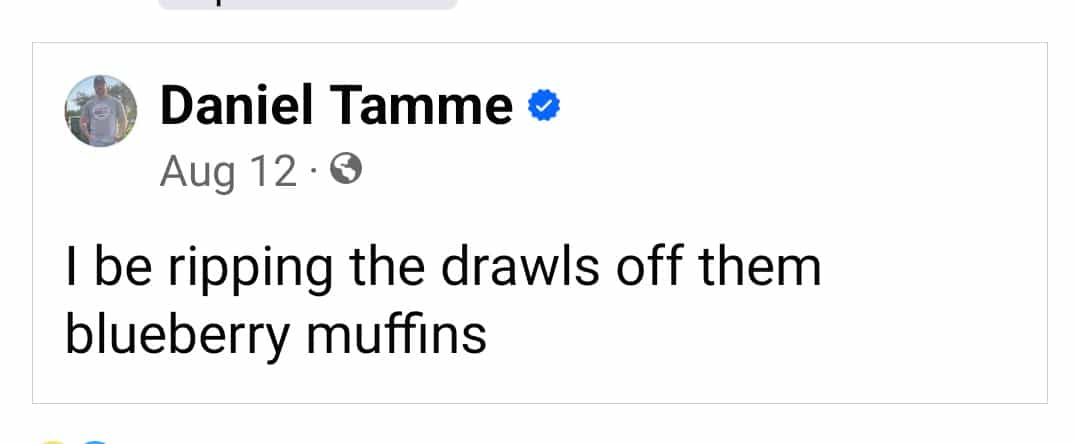The width and height of the screenshot is (1076, 444).
Task: Click the word 'Aug' in the date
Action: point(197,173)
